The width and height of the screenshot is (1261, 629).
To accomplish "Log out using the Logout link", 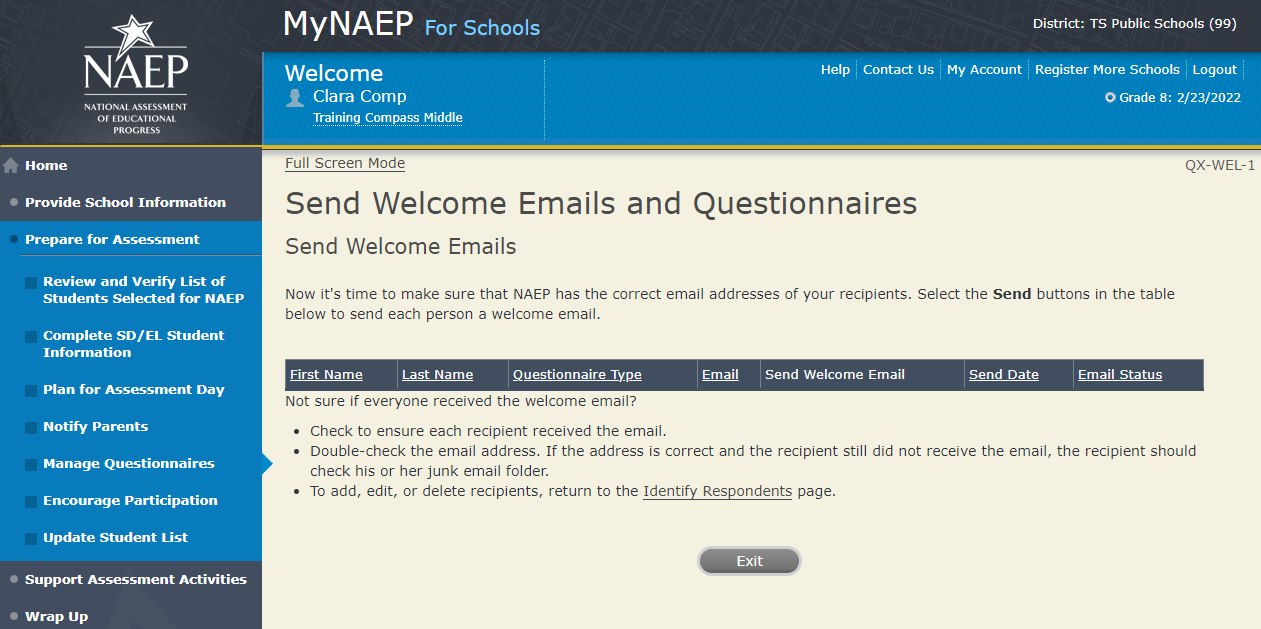I will [1215, 70].
